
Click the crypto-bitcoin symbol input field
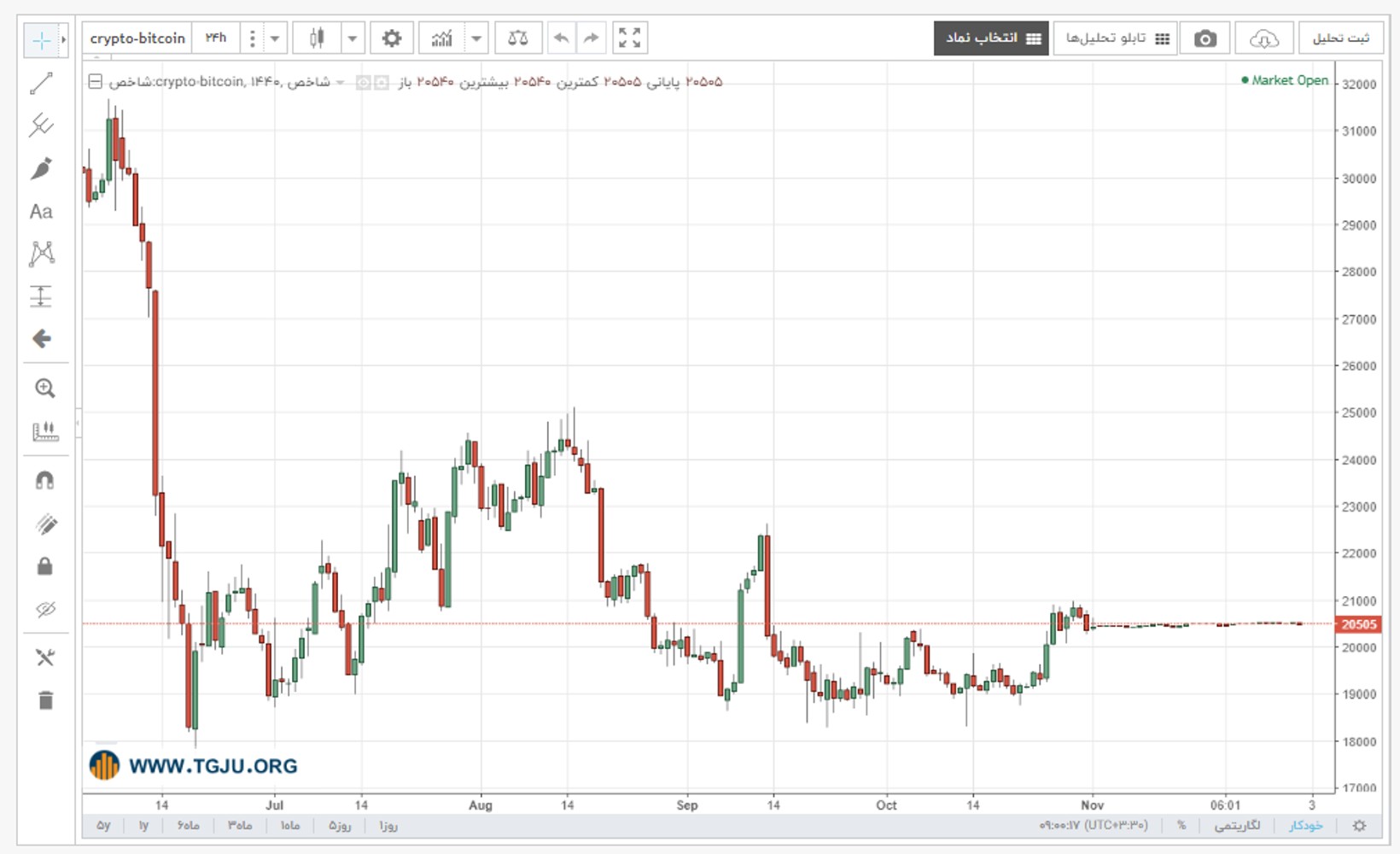pyautogui.click(x=137, y=38)
